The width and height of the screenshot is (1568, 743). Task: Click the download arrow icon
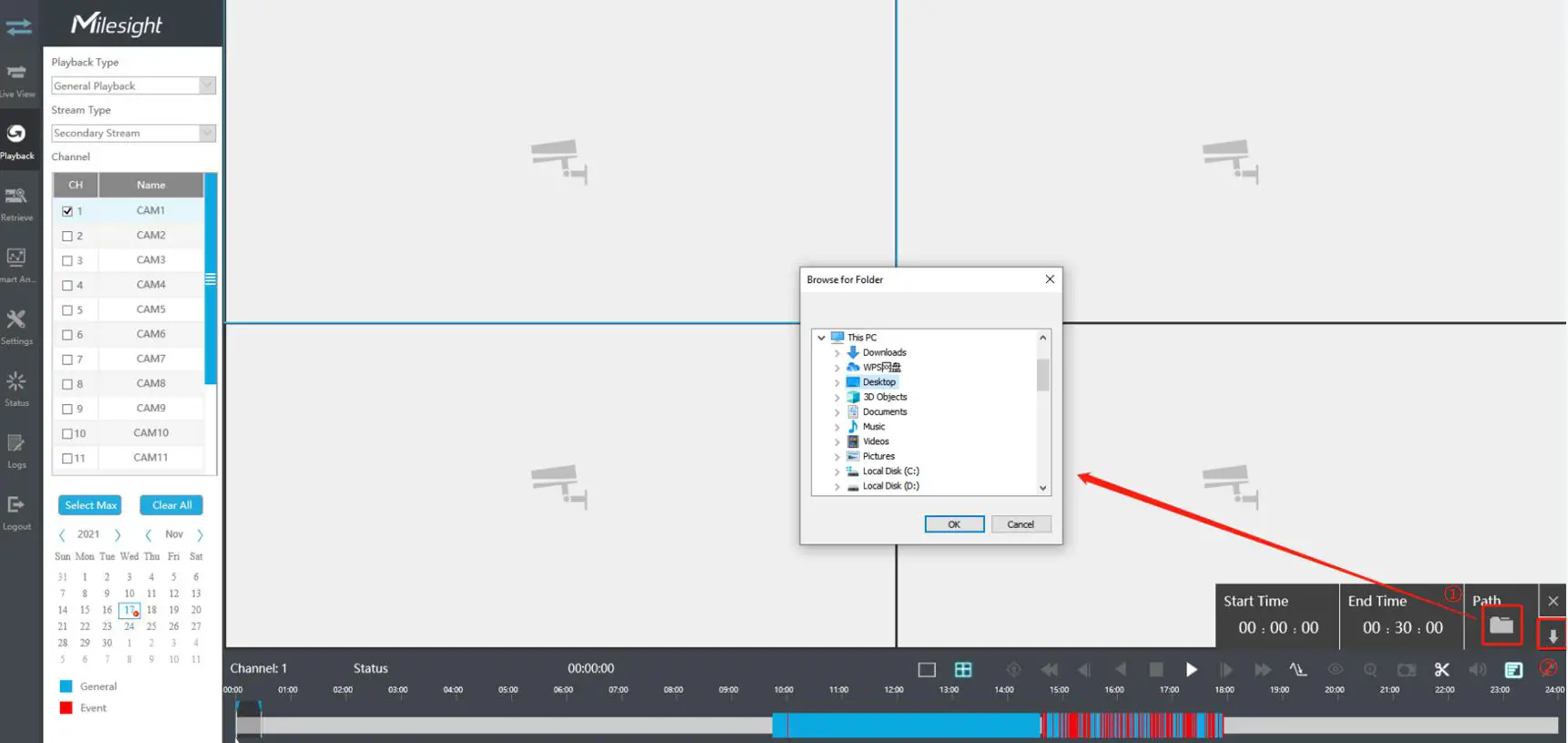(1553, 636)
